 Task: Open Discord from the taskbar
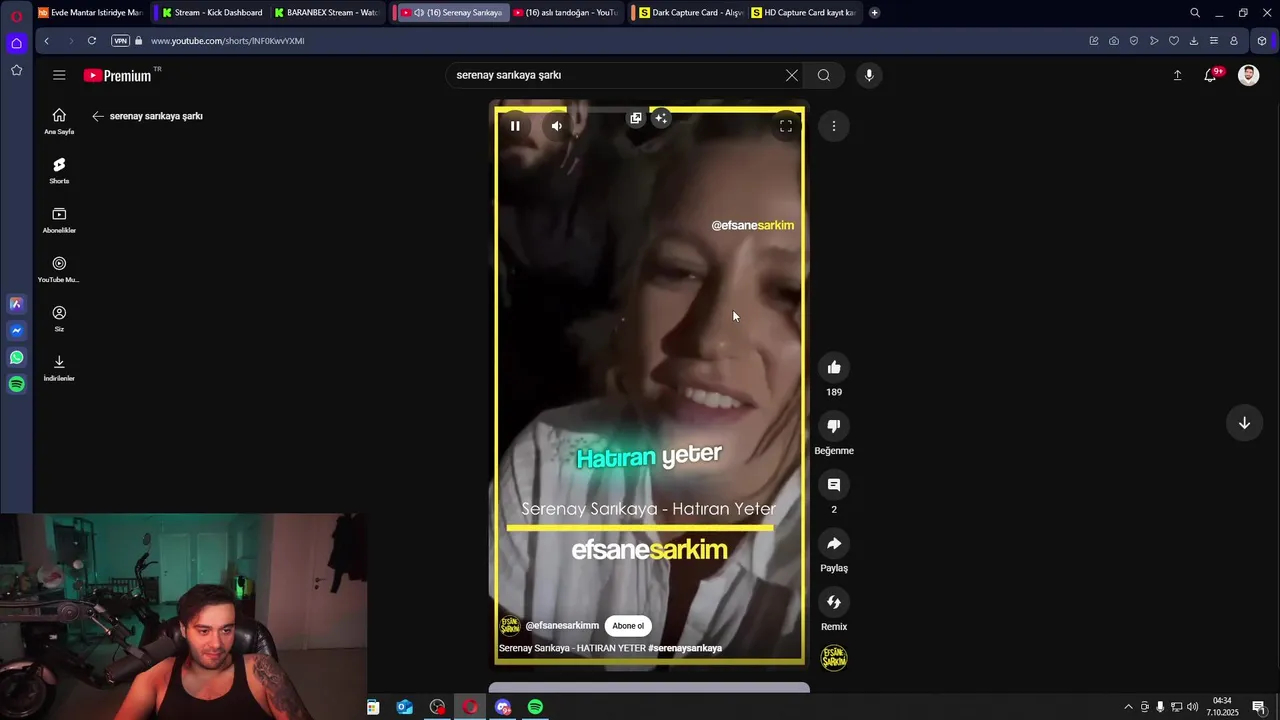(x=503, y=707)
